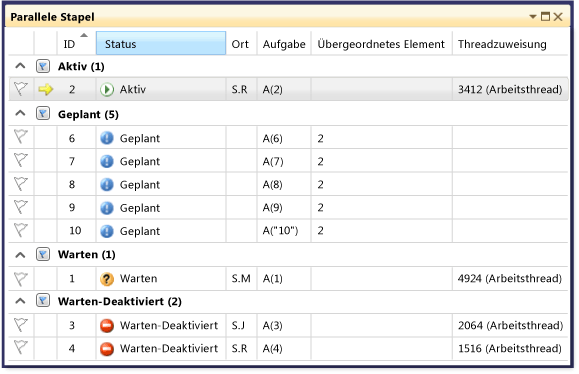Viewport: 579px width, 374px height.
Task: Click the A(7) task cell
Action: tap(284, 161)
